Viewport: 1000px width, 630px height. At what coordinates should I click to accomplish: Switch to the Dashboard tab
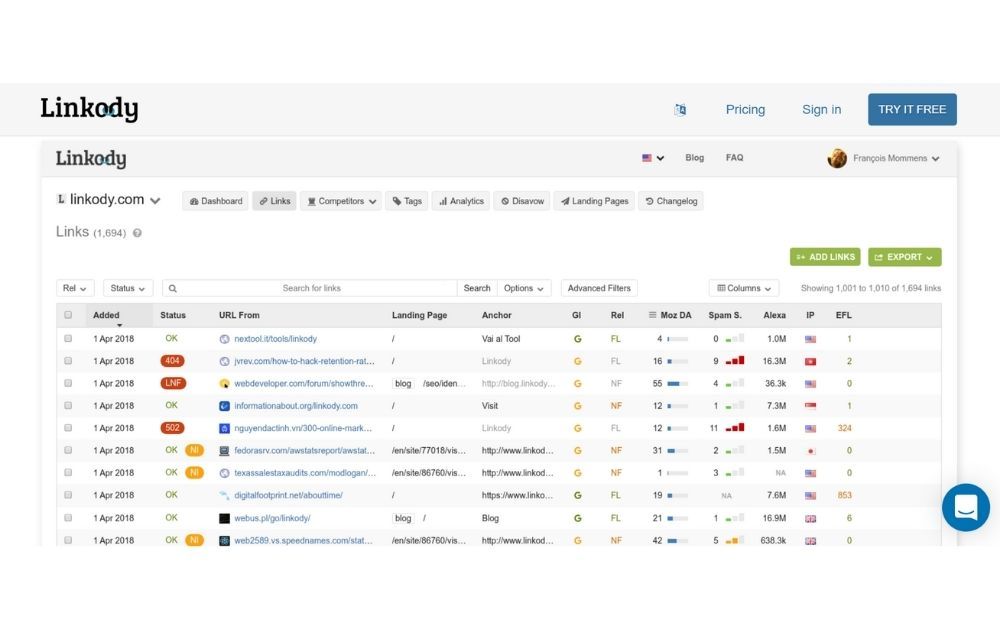pos(216,201)
